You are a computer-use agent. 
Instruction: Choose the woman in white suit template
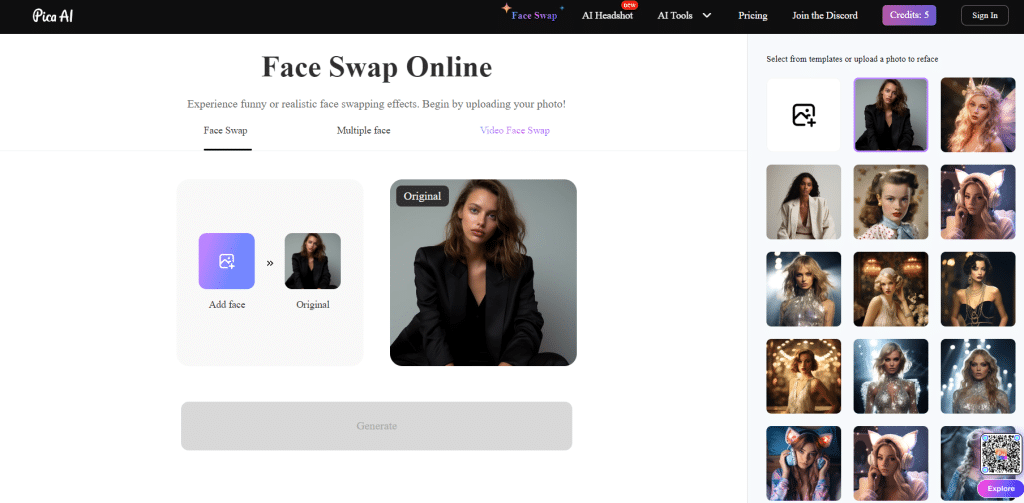pos(803,202)
